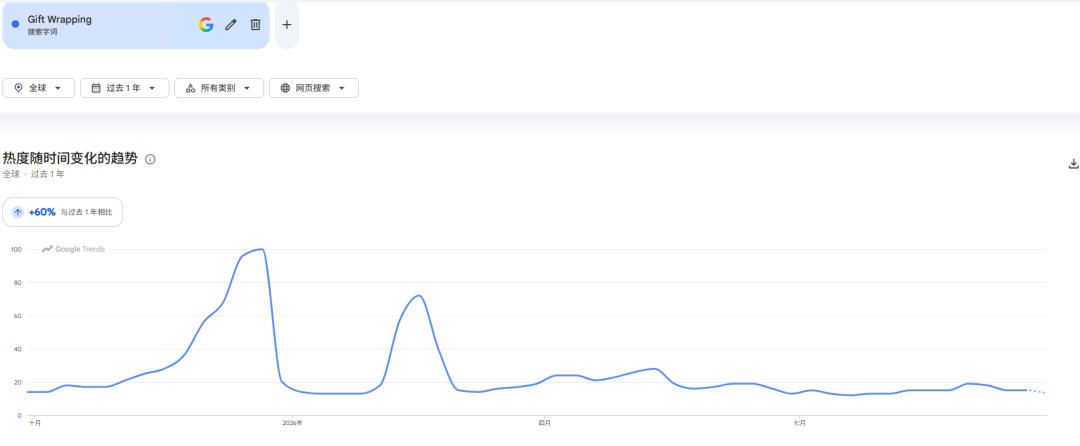Click the 2026年 axis label
Viewport: 1080px width, 446px height.
point(292,423)
